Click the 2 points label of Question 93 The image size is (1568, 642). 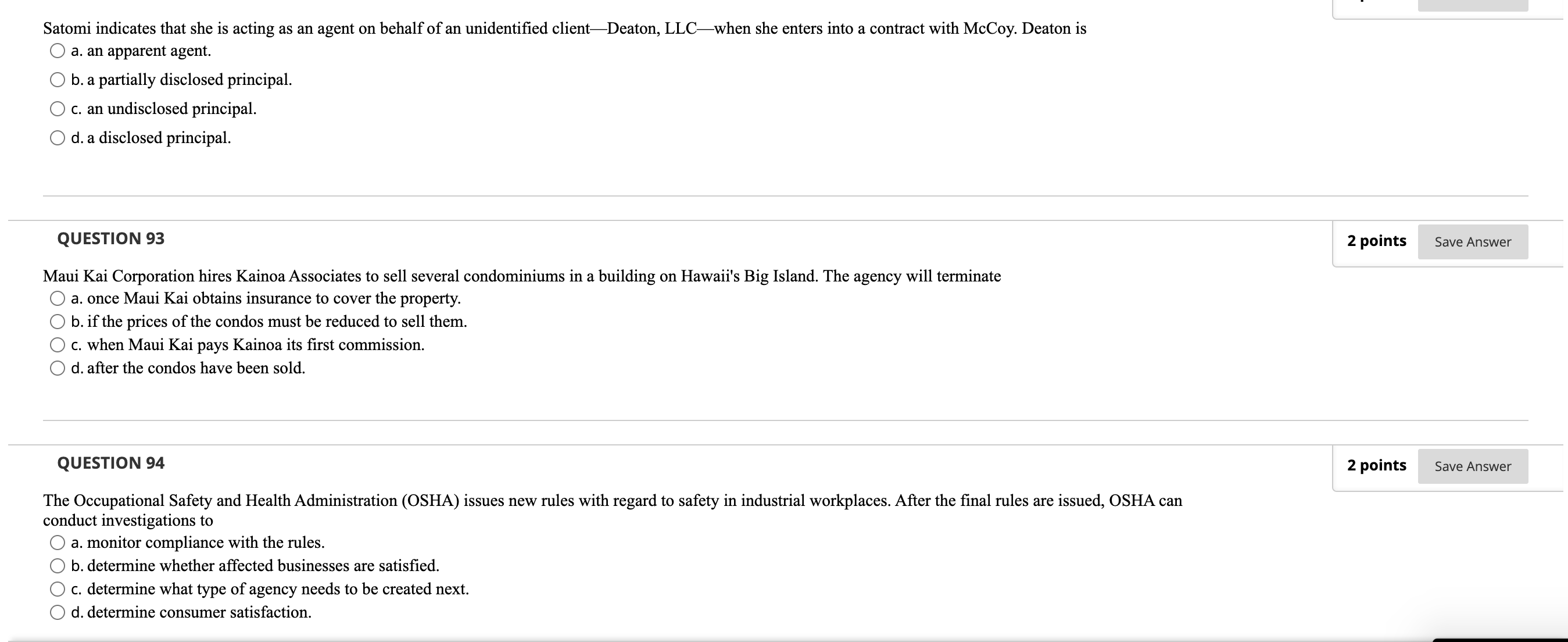click(1377, 241)
